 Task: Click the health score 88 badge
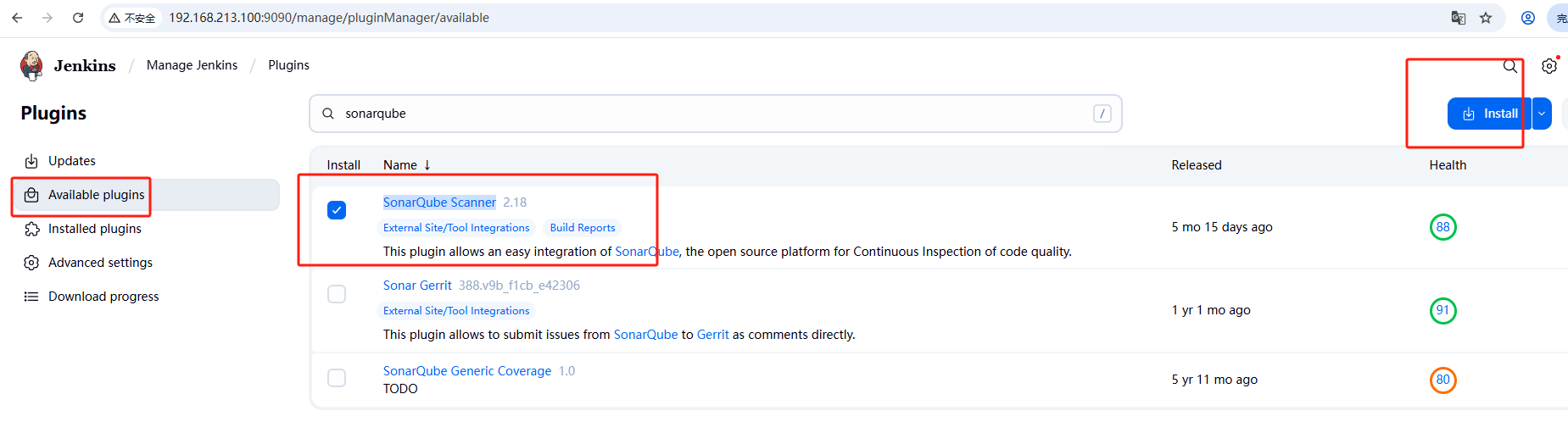[1442, 227]
